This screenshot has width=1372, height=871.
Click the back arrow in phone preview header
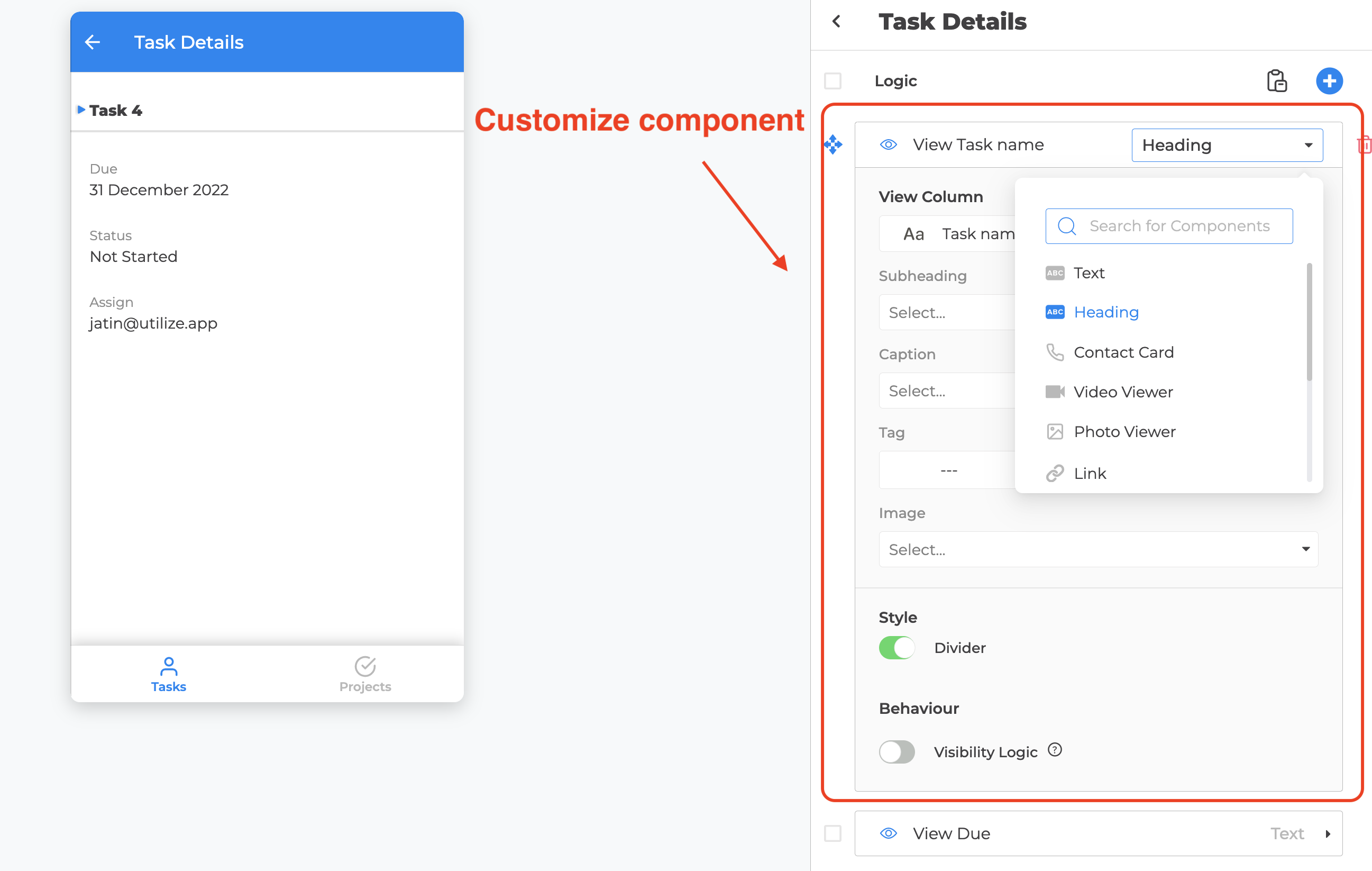click(93, 42)
